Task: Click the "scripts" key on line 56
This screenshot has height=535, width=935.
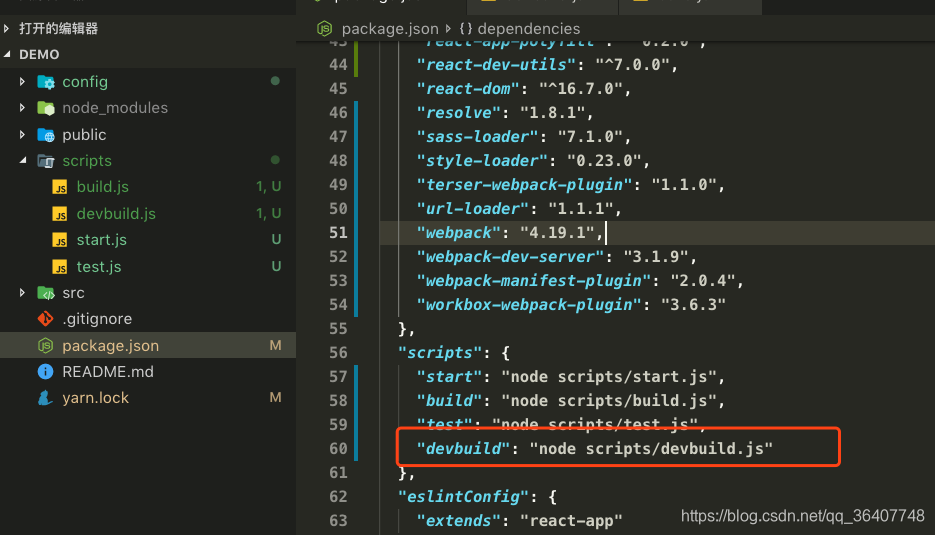Action: pos(439,352)
